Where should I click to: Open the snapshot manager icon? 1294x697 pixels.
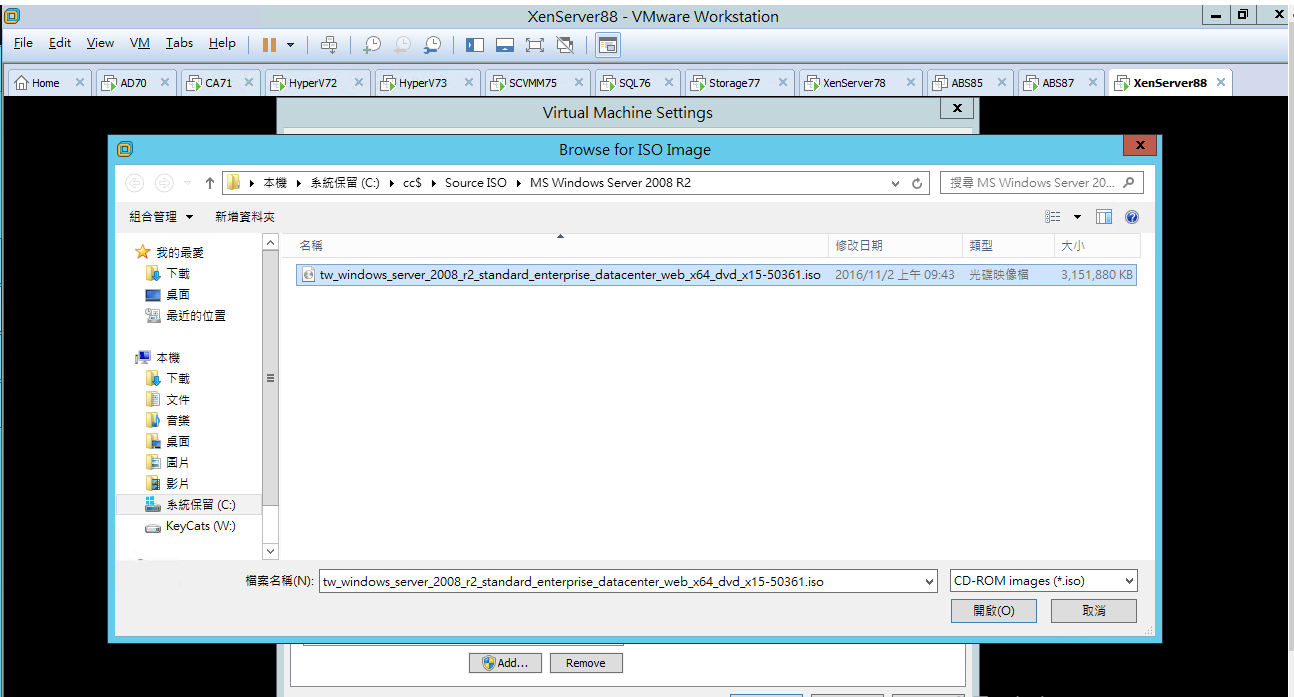(x=432, y=45)
